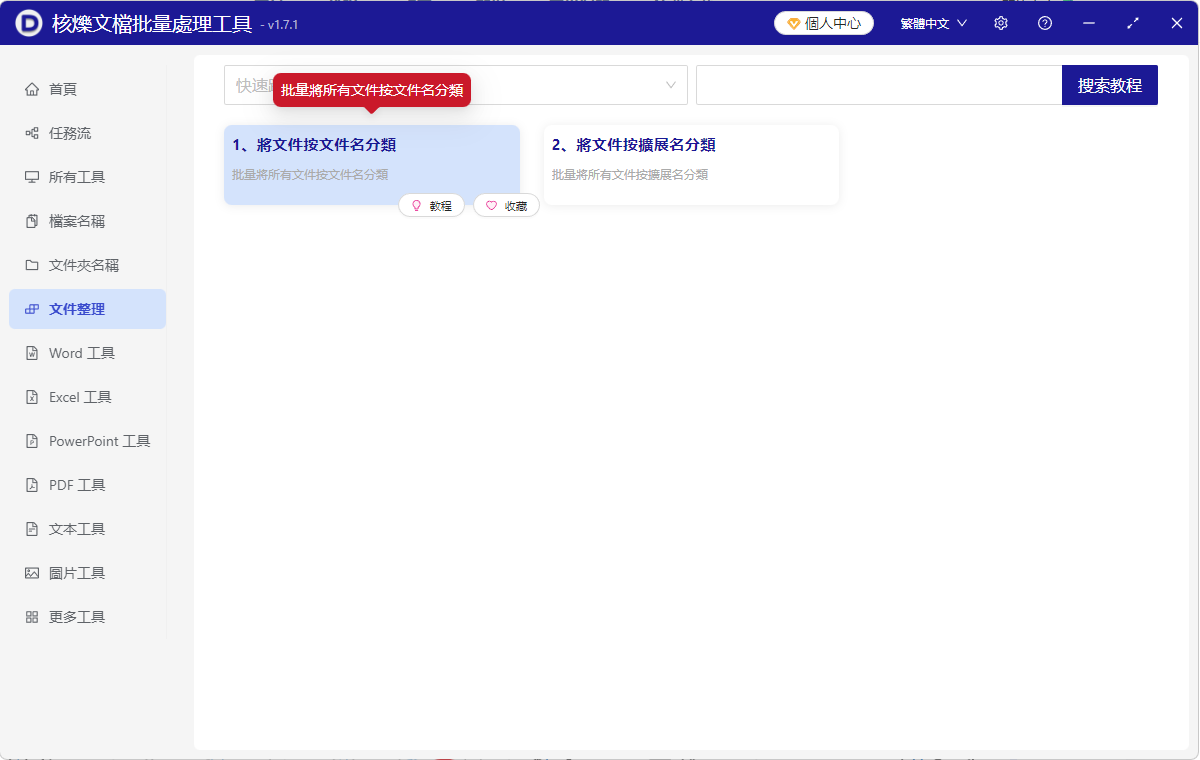The width and height of the screenshot is (1200, 760).
Task: Click the diamond icon in 個人中心
Action: click(x=794, y=23)
